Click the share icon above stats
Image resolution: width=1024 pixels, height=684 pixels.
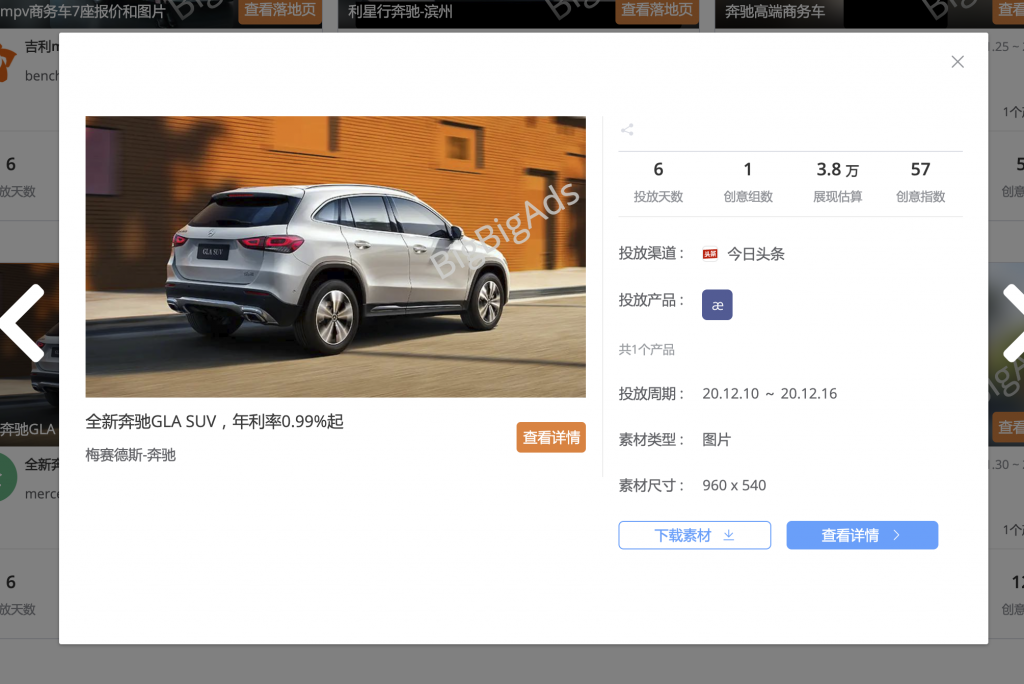coord(627,129)
